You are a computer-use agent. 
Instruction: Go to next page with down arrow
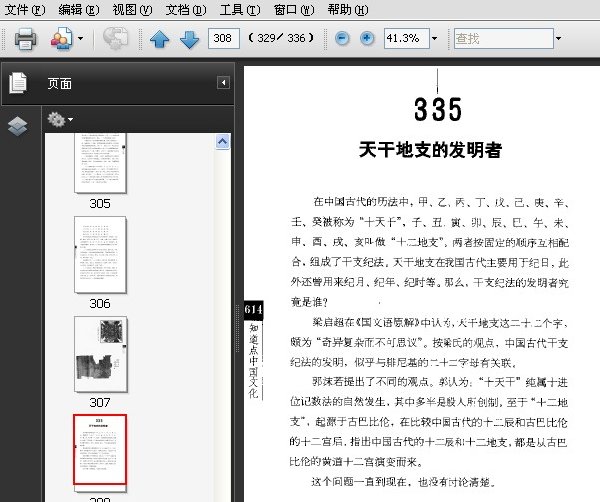[x=189, y=39]
